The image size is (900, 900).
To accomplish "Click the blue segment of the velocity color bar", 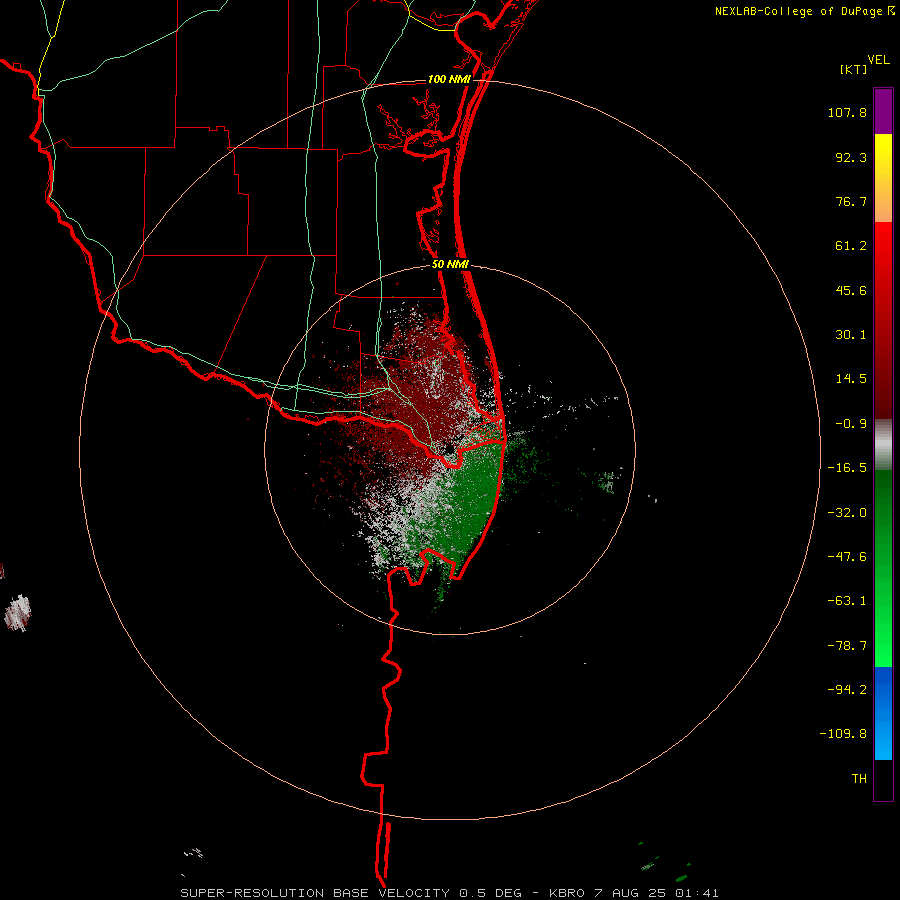I will (x=883, y=713).
